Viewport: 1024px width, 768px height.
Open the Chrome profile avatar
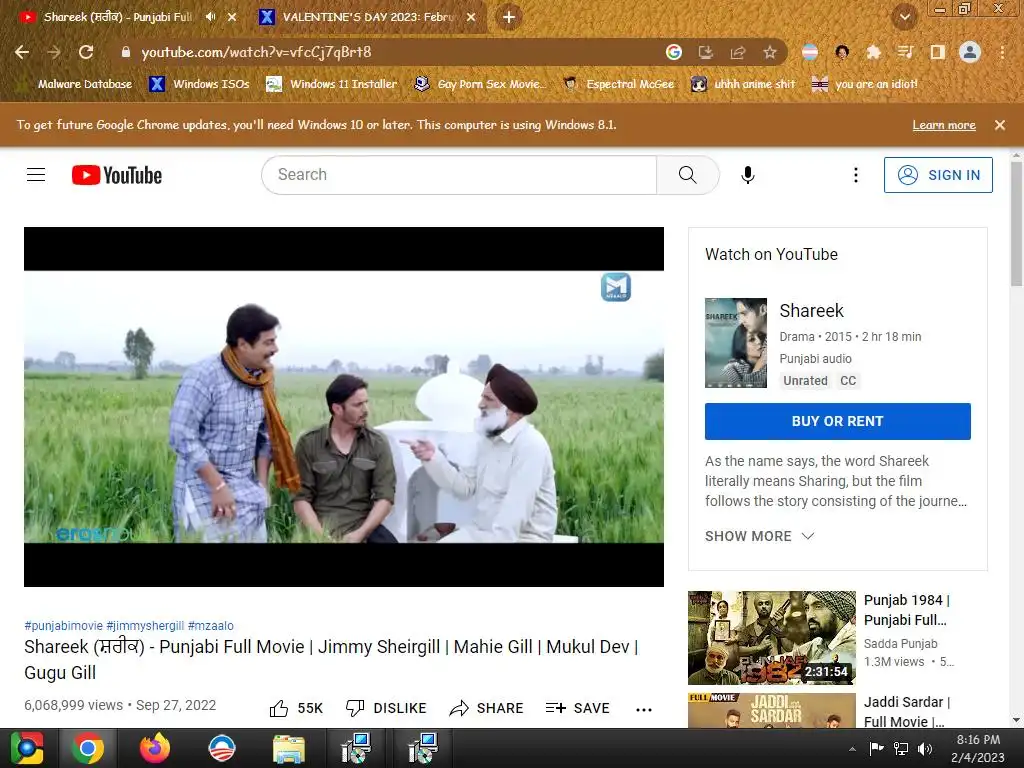coord(970,52)
